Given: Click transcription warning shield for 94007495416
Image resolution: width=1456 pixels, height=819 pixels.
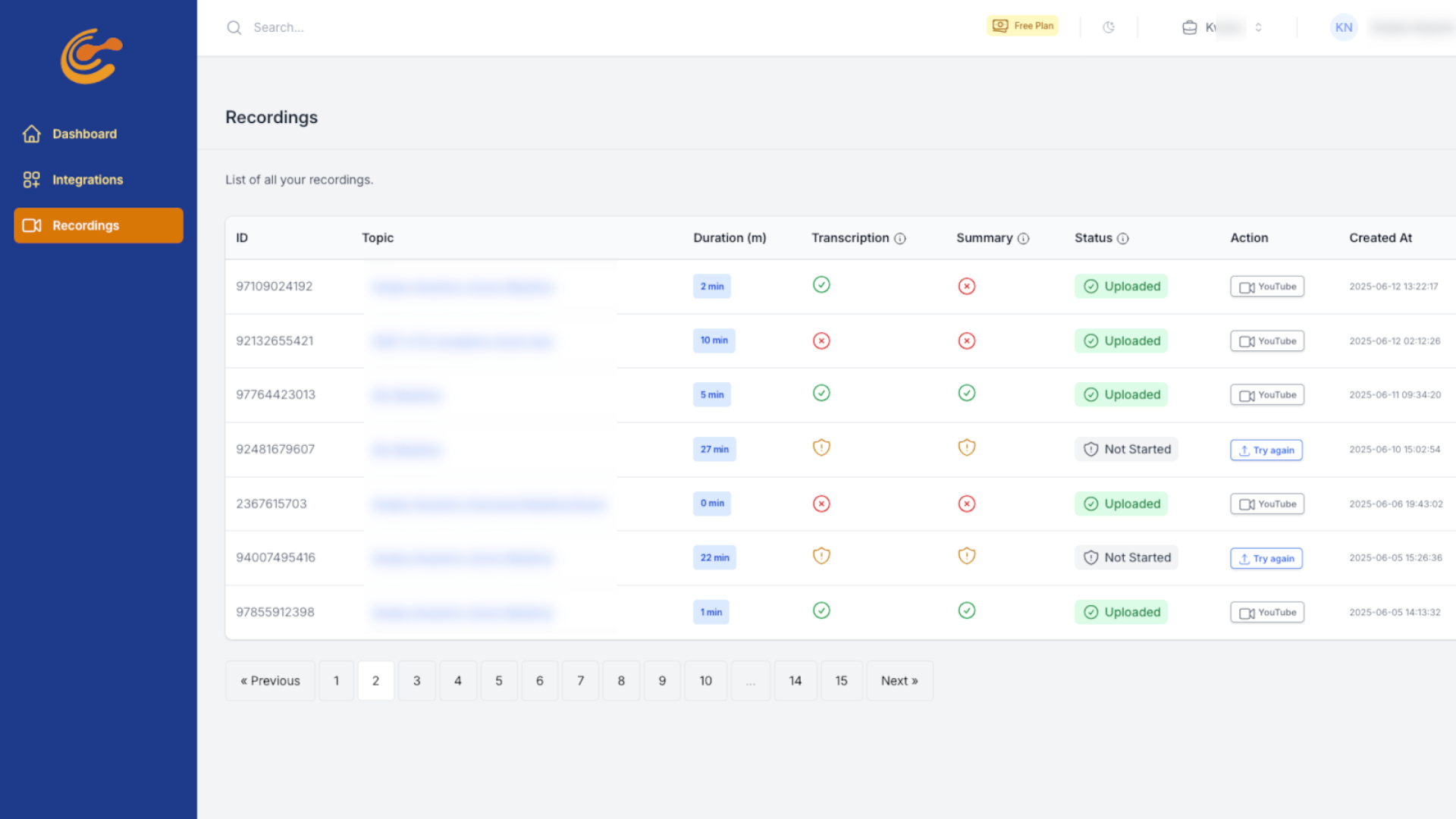Looking at the screenshot, I should click(821, 556).
